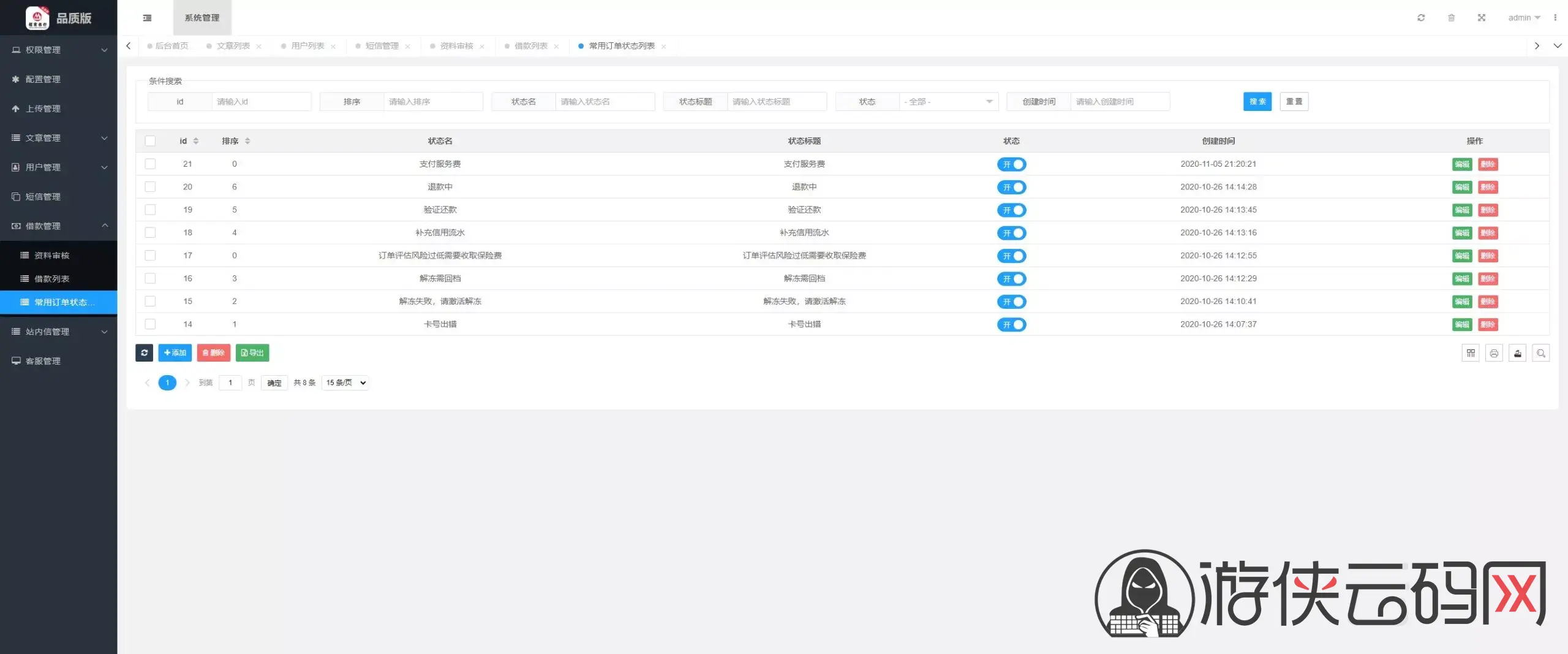Open 资料审核 in the sidebar
The width and height of the screenshot is (1568, 654).
coord(52,256)
